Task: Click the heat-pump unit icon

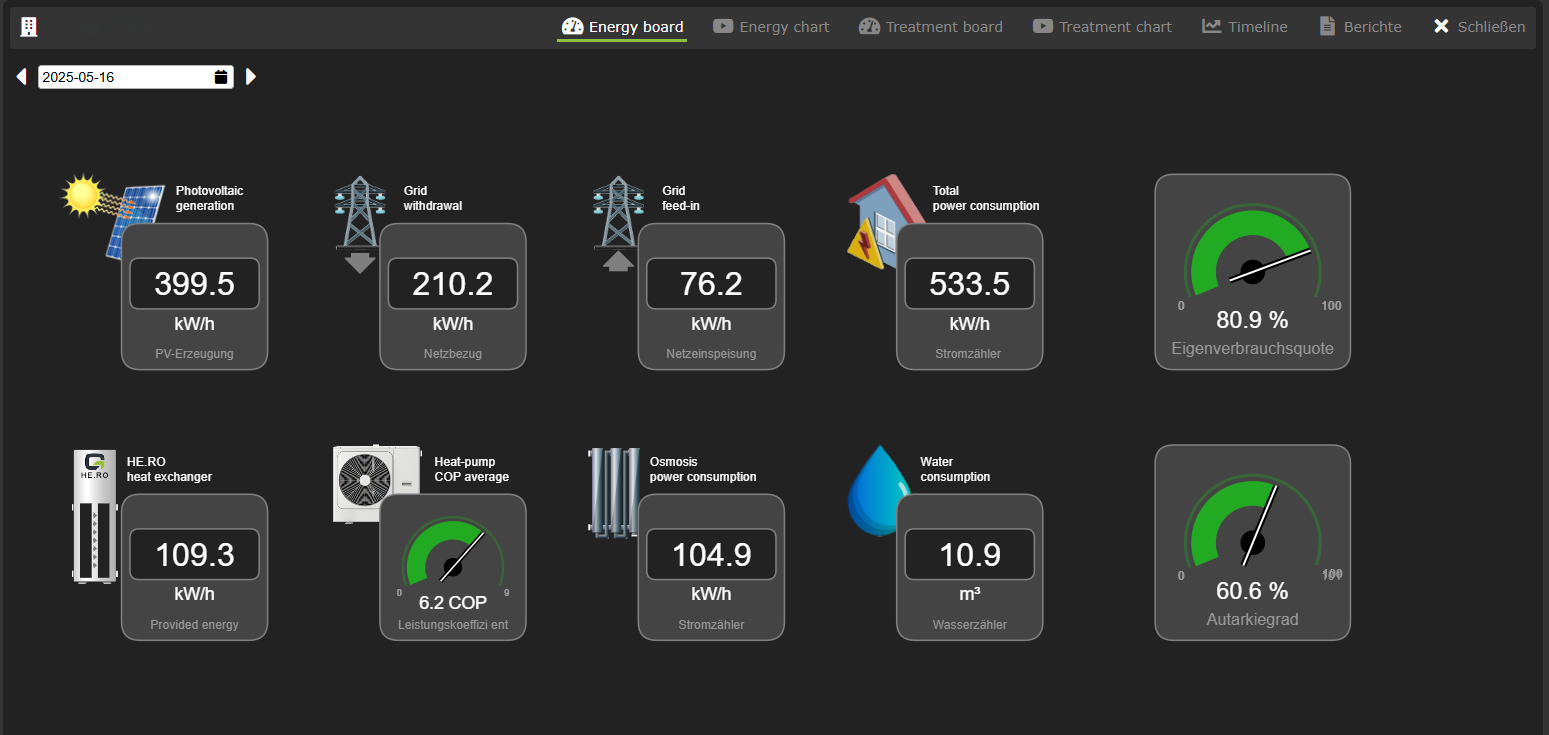Action: click(376, 483)
